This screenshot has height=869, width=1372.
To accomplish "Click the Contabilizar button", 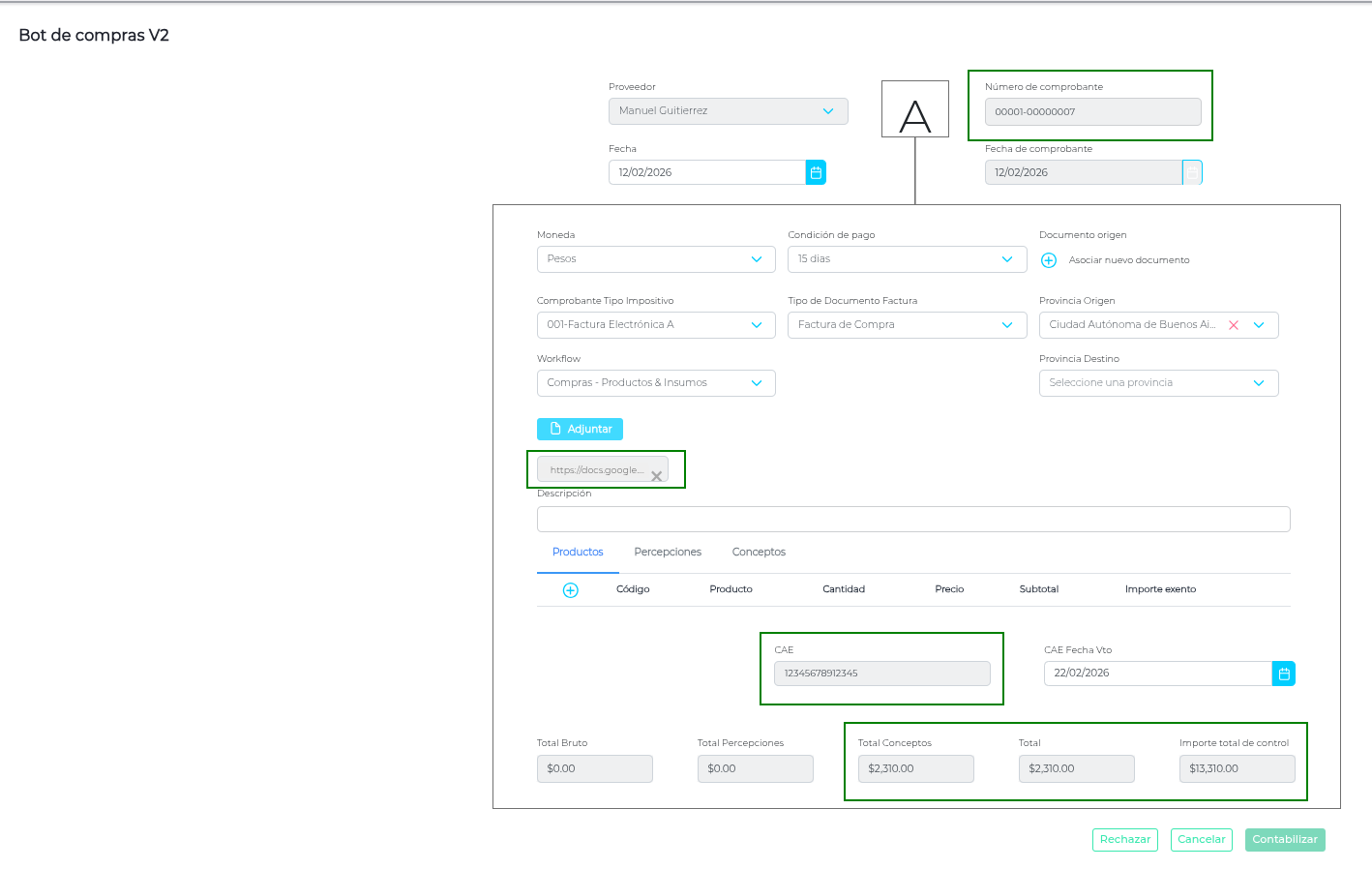I will [x=1284, y=840].
